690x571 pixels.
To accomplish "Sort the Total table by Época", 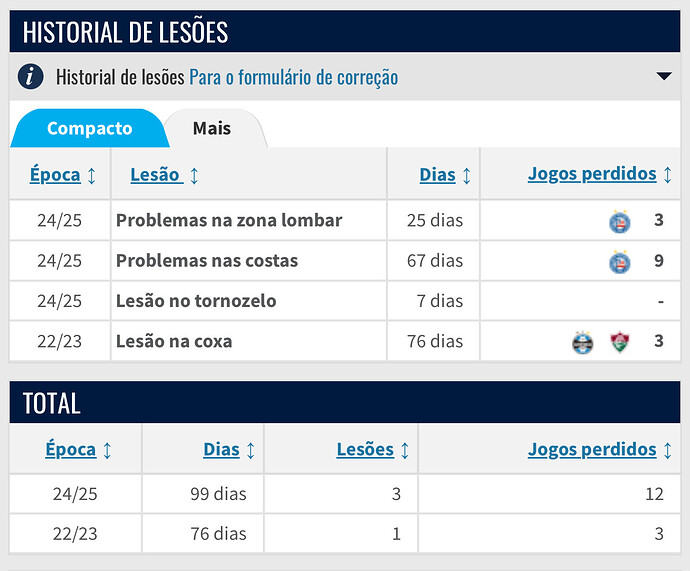I will pos(70,450).
